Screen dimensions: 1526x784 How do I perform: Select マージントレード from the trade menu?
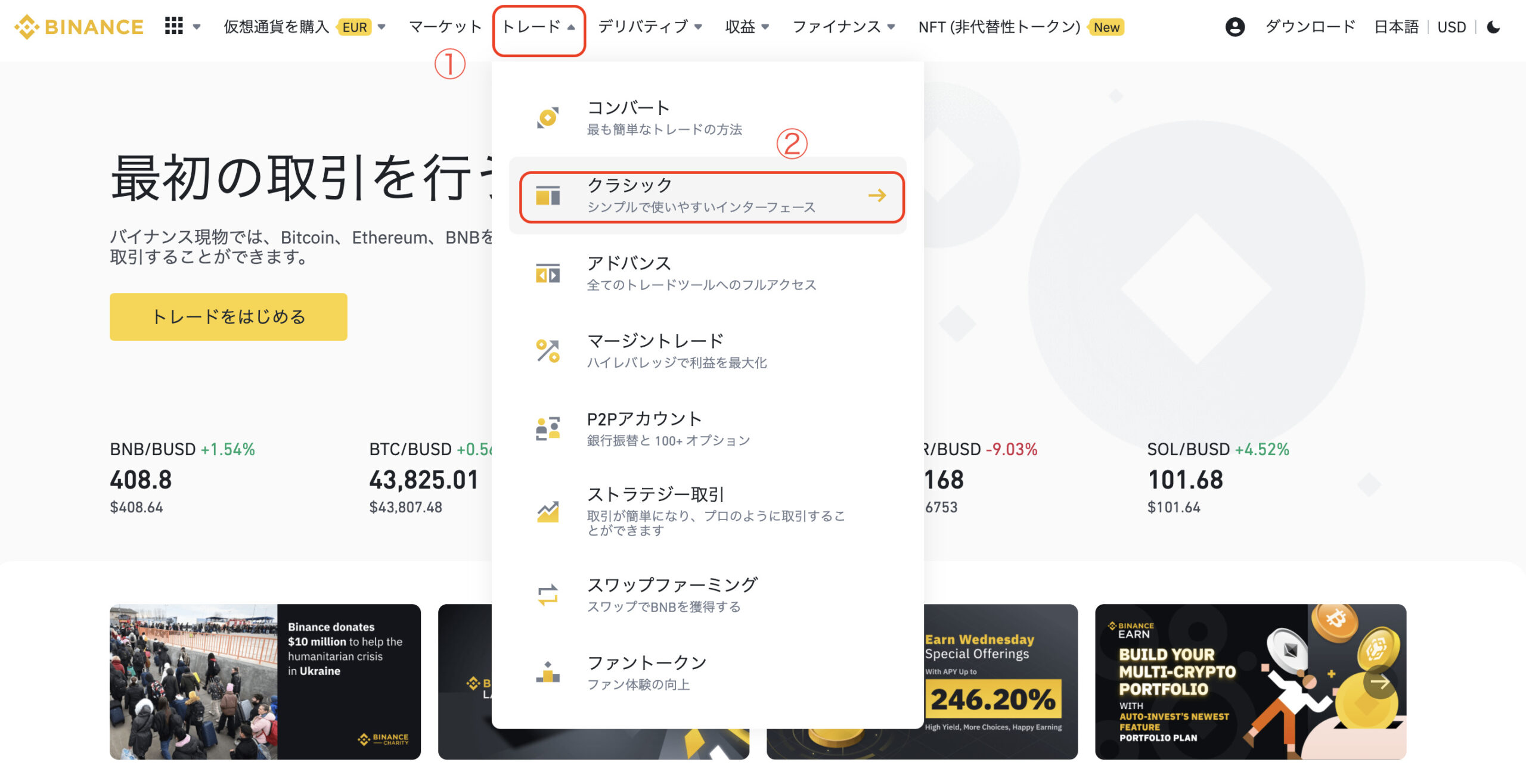pos(708,351)
